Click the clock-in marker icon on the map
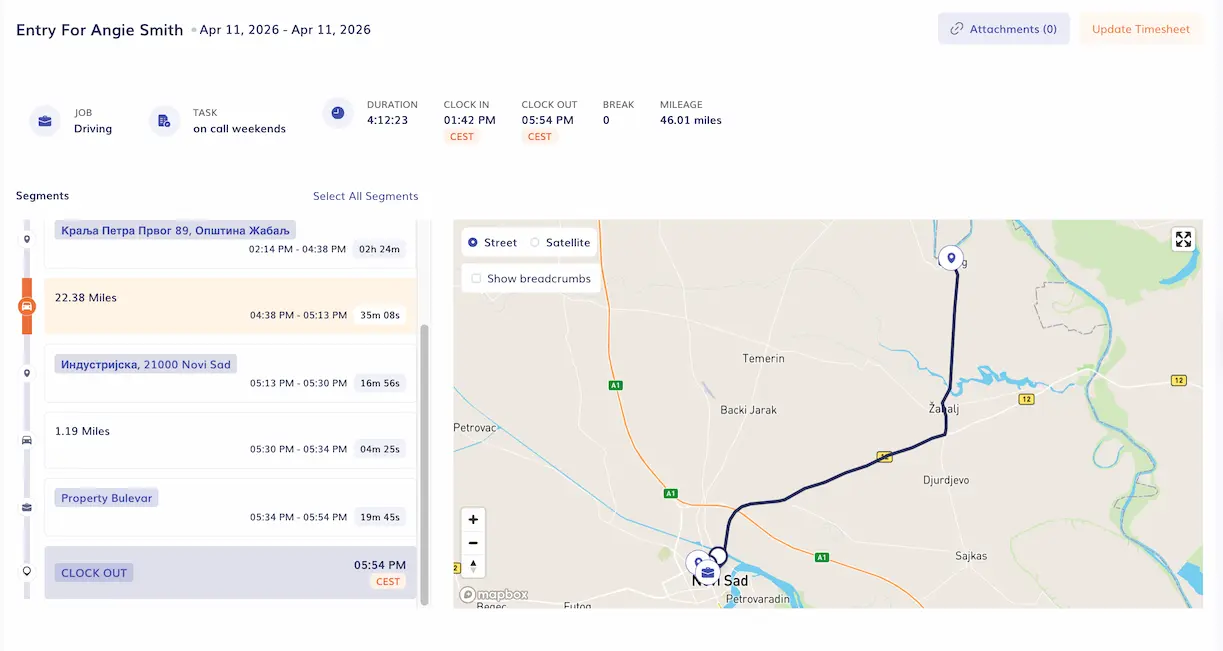The image size is (1223, 651). [950, 257]
